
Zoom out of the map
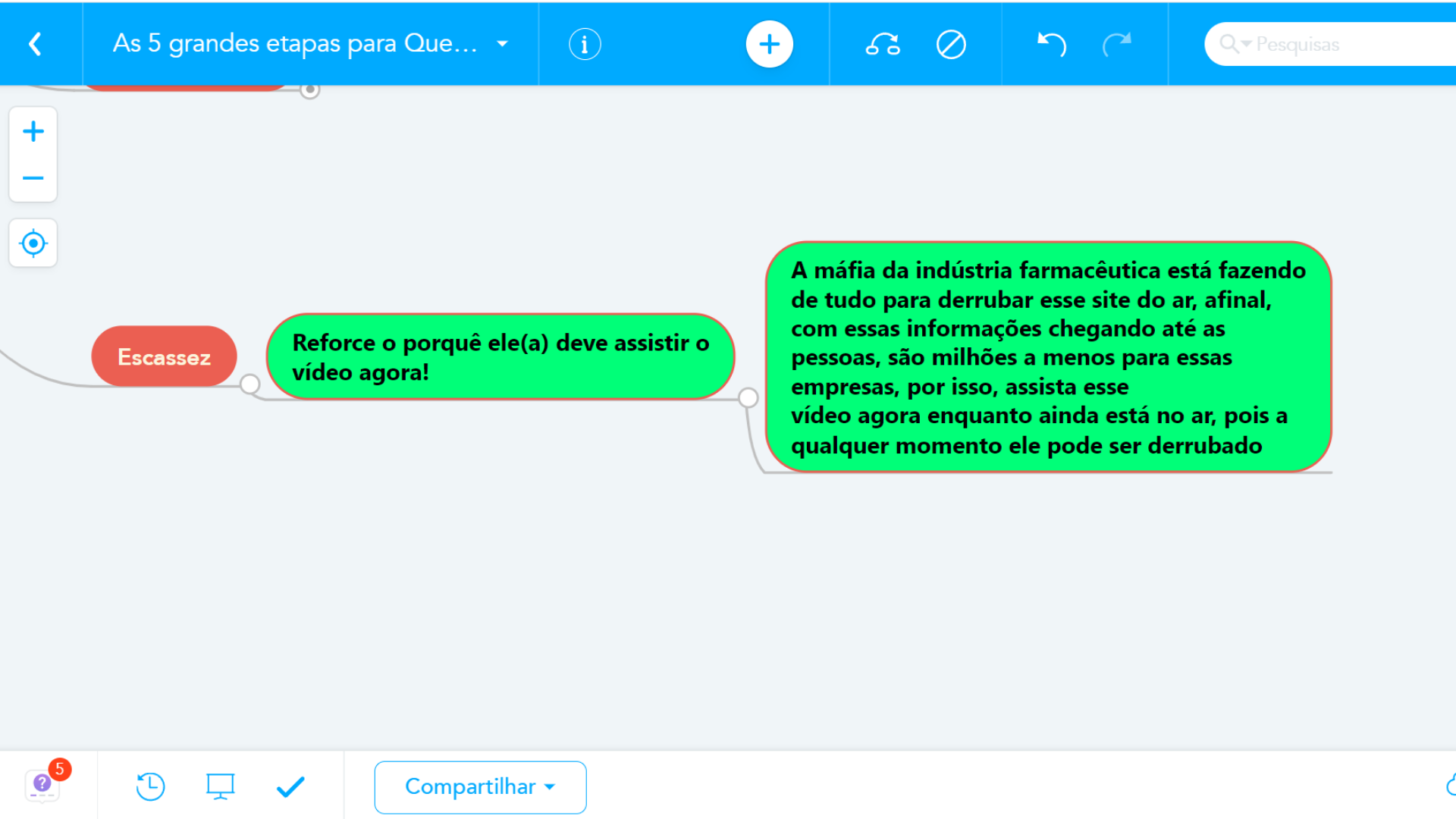33,178
